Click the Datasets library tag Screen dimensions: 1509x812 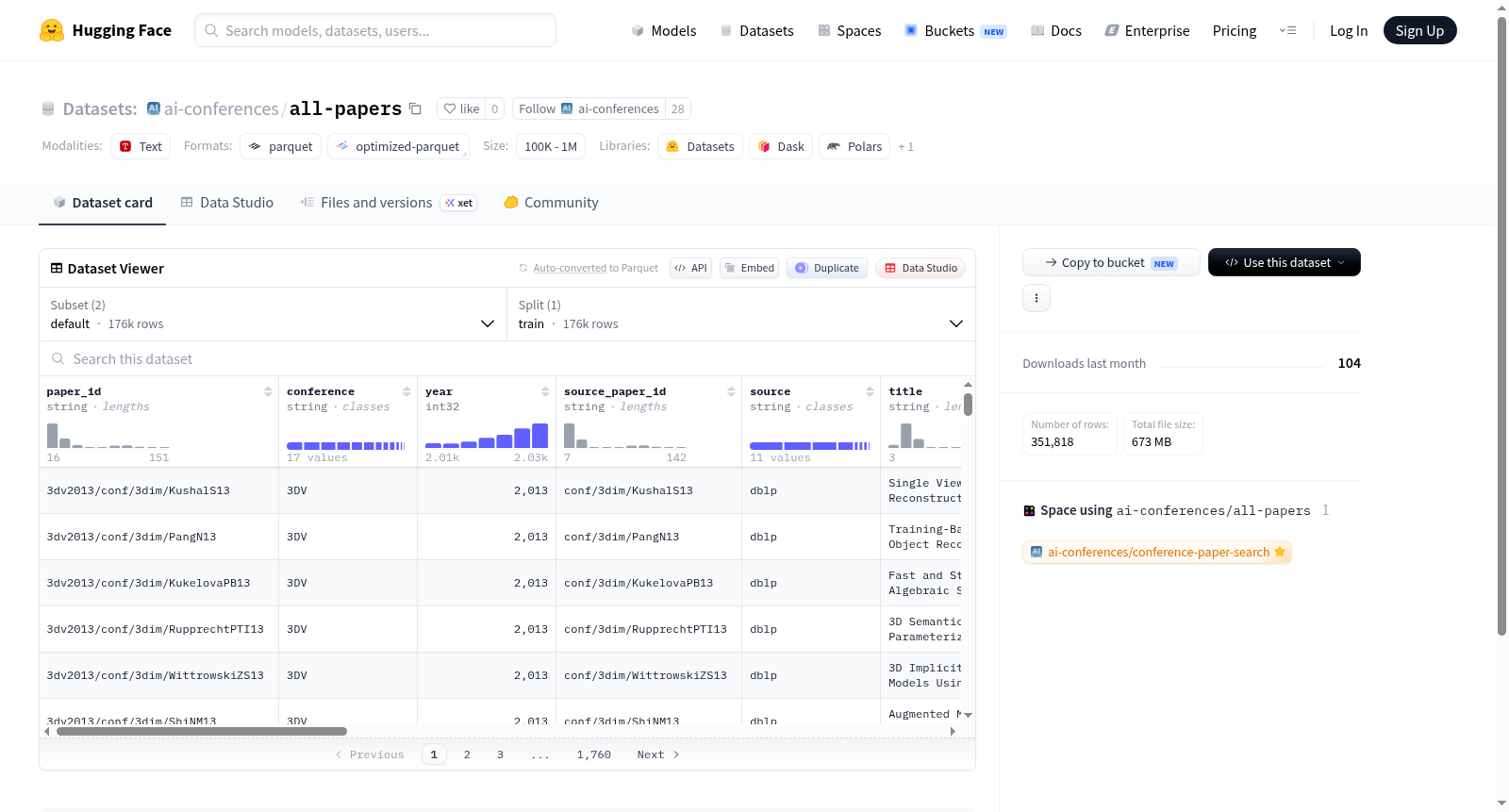[x=700, y=146]
